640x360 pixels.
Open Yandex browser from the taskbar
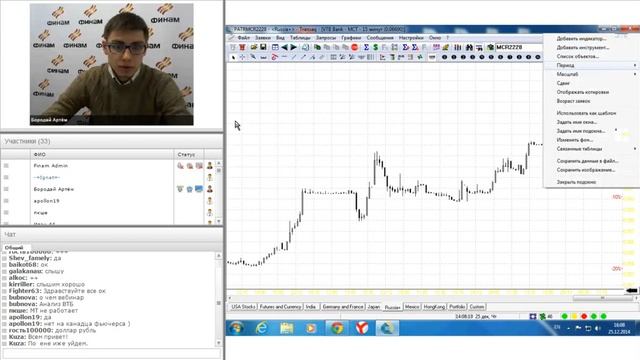(362, 328)
